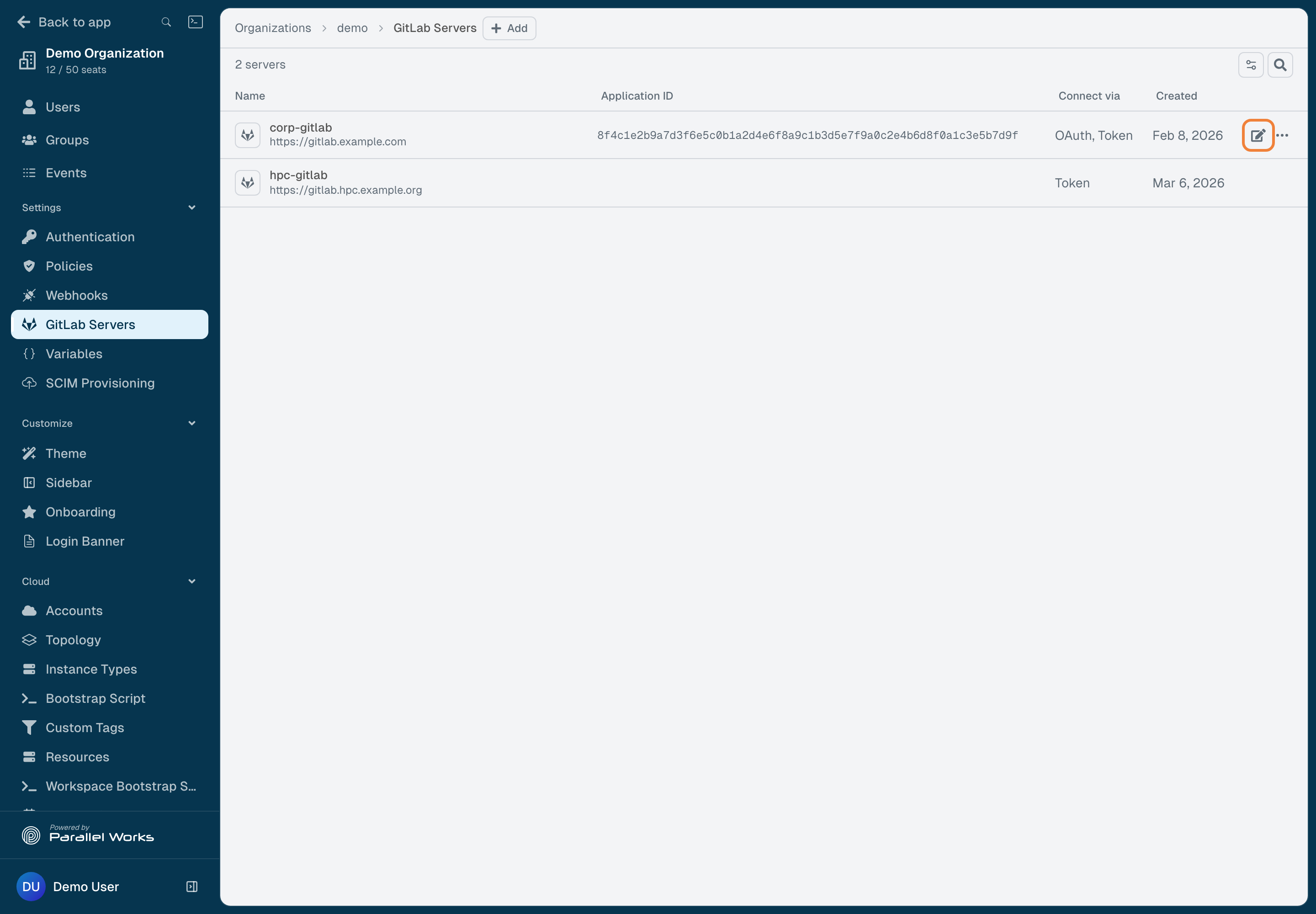
Task: Click the Add server button
Action: [509, 28]
